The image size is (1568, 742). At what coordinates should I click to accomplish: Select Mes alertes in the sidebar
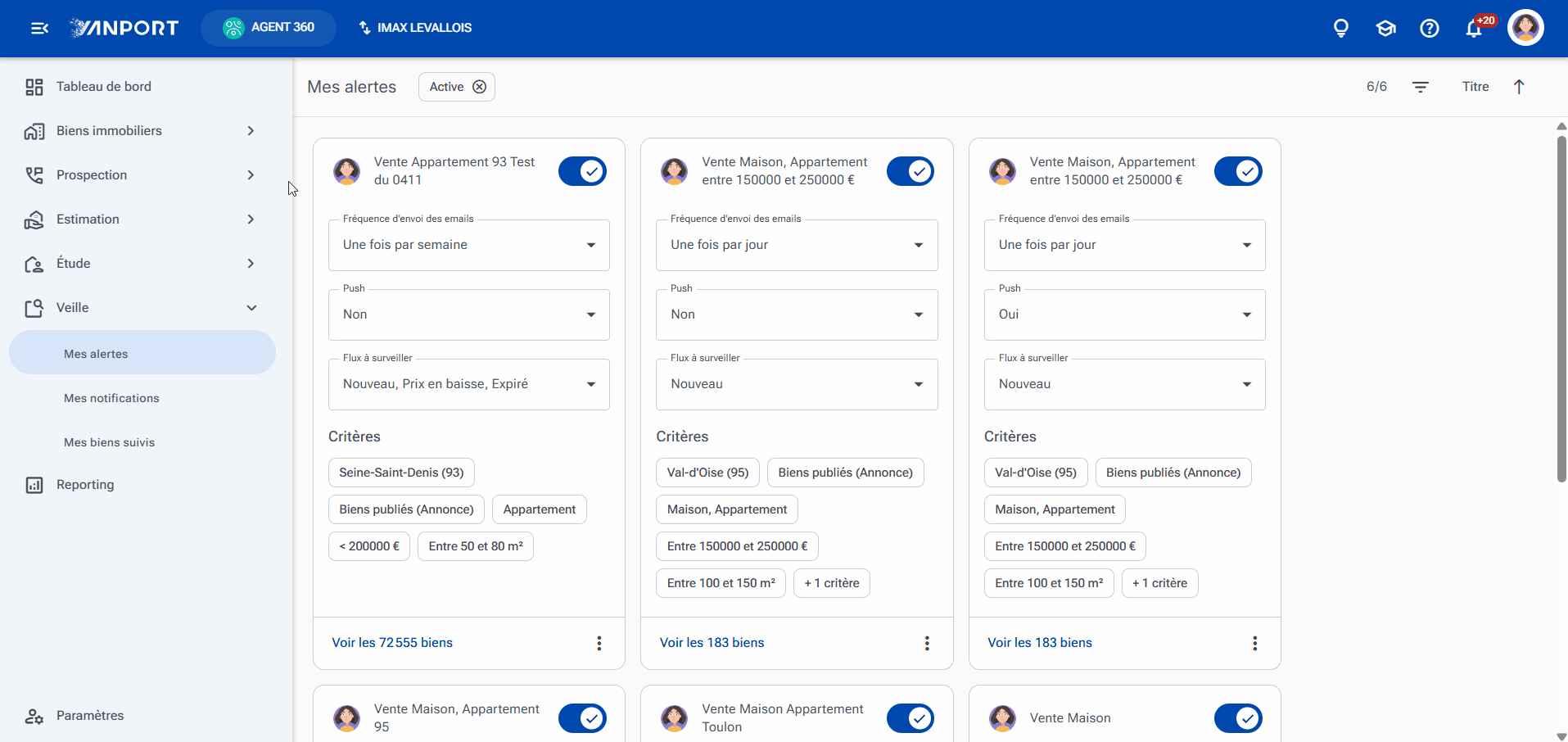tap(142, 353)
